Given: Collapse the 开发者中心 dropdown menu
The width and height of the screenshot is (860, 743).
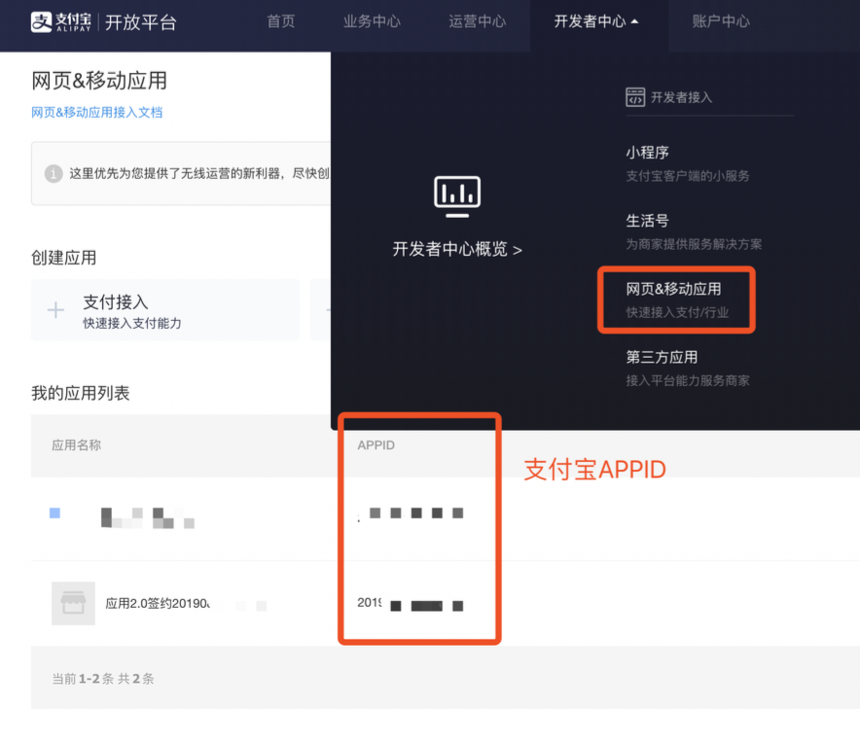Looking at the screenshot, I should tap(596, 21).
